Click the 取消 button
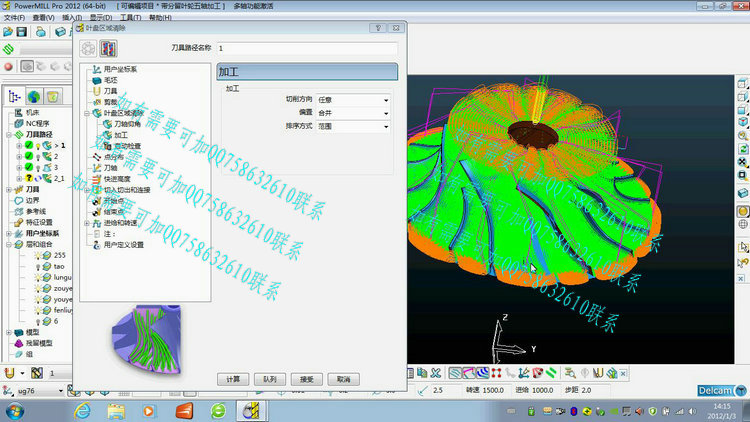Image resolution: width=750 pixels, height=422 pixels. (343, 379)
